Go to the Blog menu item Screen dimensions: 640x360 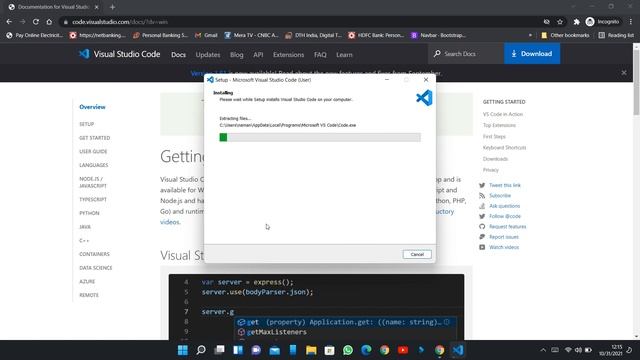click(236, 54)
